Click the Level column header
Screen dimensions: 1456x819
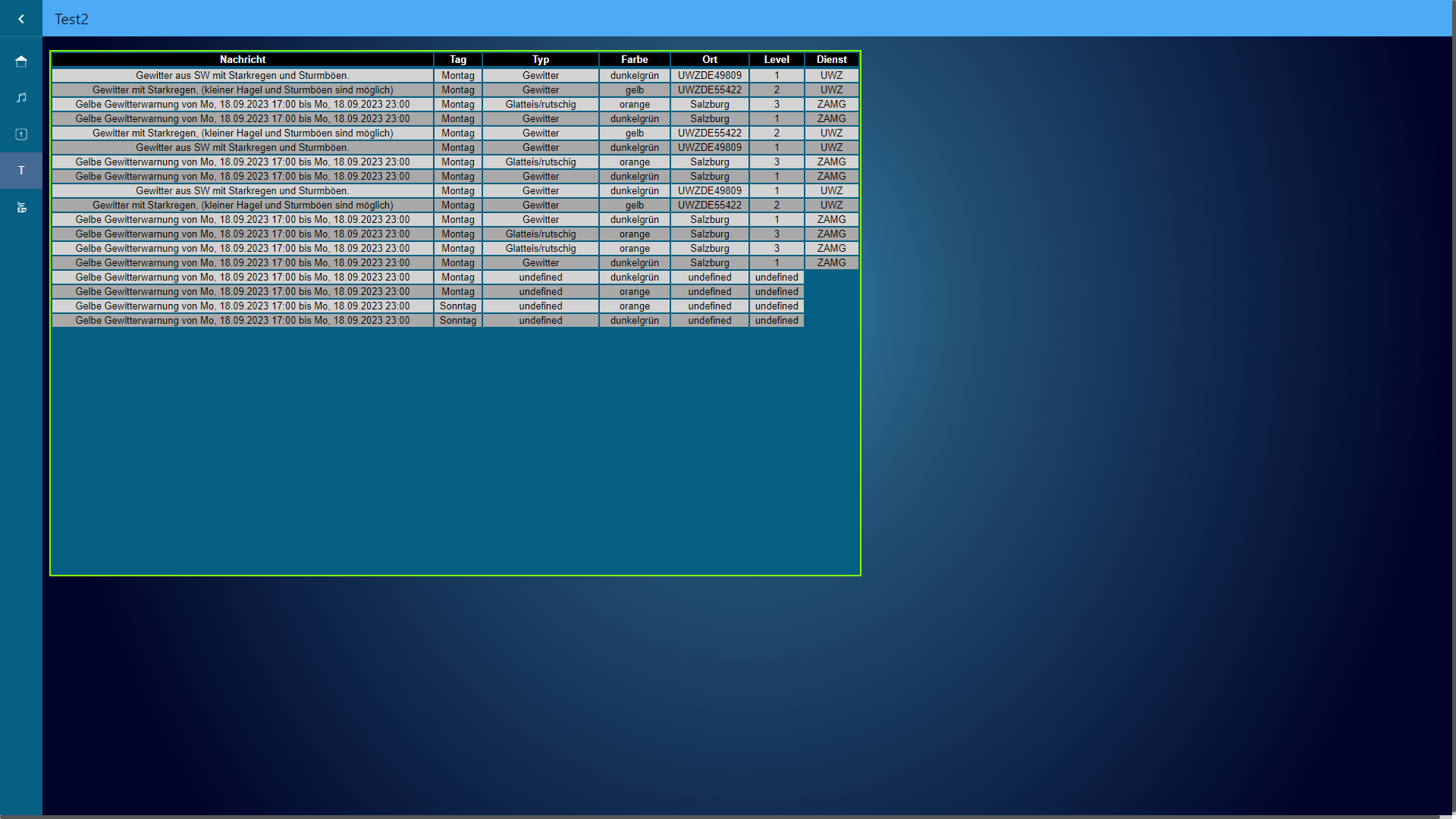777,59
